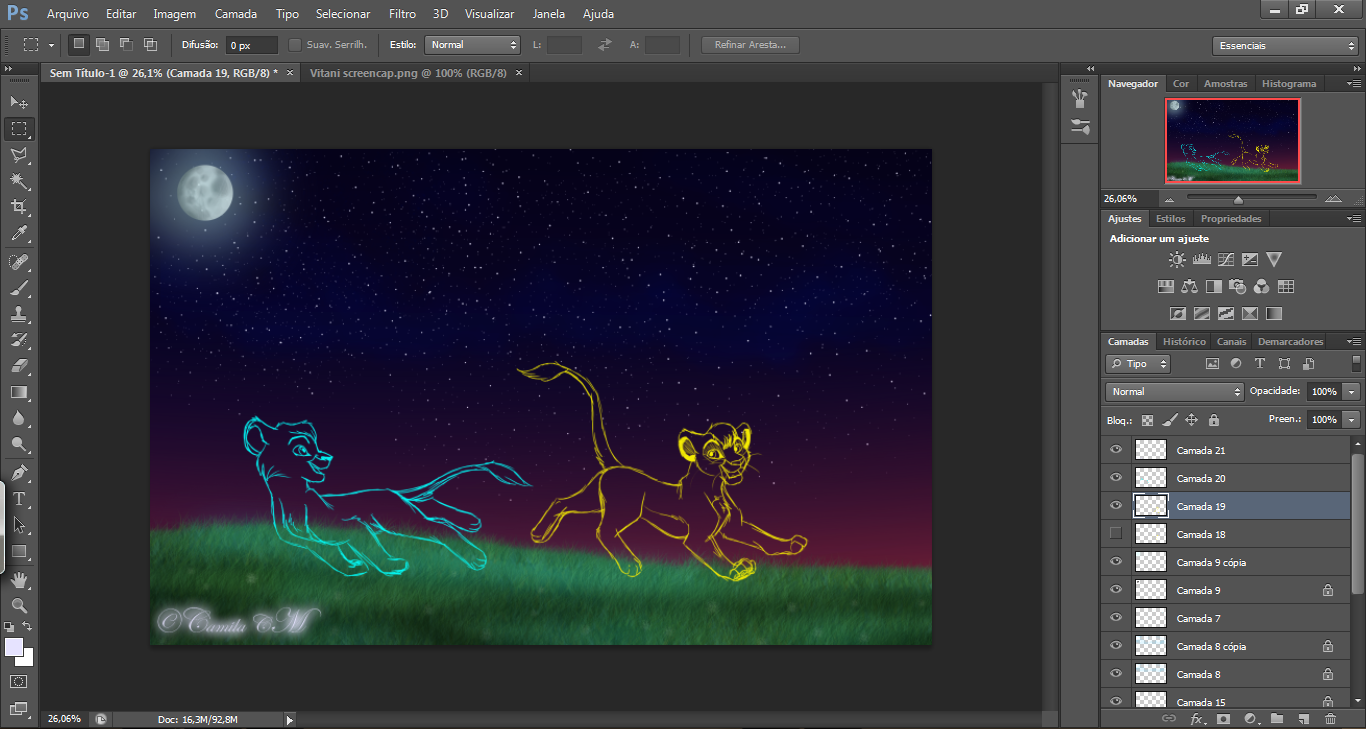The width and height of the screenshot is (1366, 729).
Task: Switch to Vitani screencap.png document tab
Action: pyautogui.click(x=408, y=73)
